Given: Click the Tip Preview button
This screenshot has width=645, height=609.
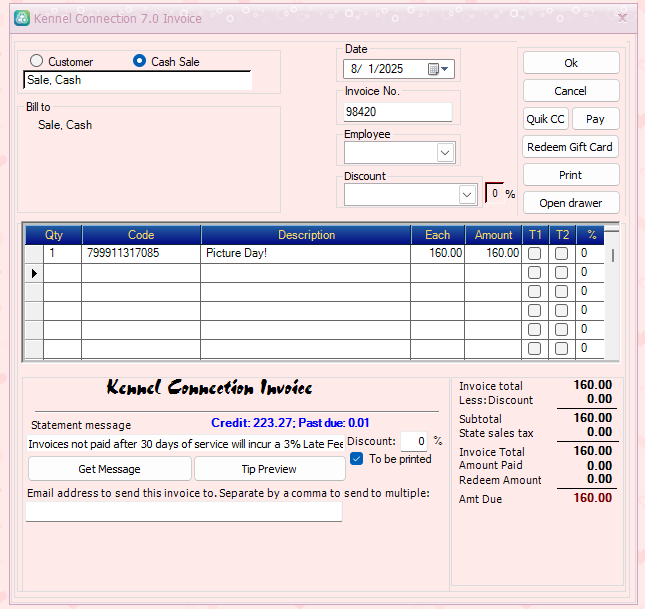Looking at the screenshot, I should 269,469.
